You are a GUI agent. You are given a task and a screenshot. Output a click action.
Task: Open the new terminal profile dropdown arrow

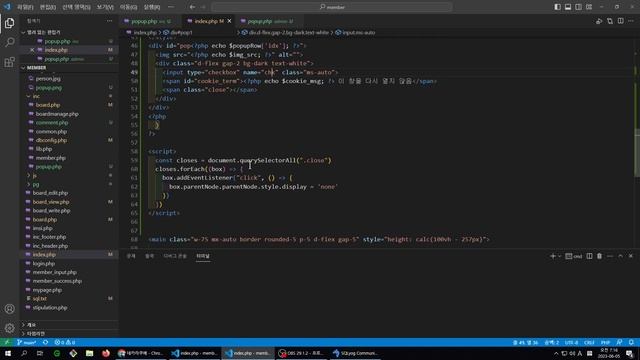(x=559, y=256)
